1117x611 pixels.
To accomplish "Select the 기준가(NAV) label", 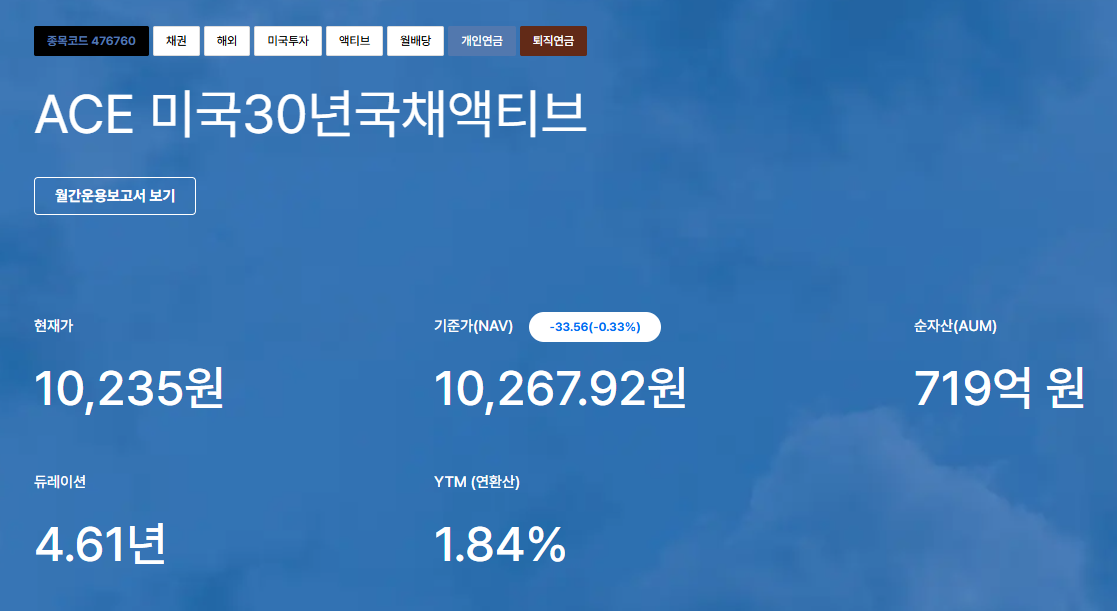I will [x=474, y=326].
